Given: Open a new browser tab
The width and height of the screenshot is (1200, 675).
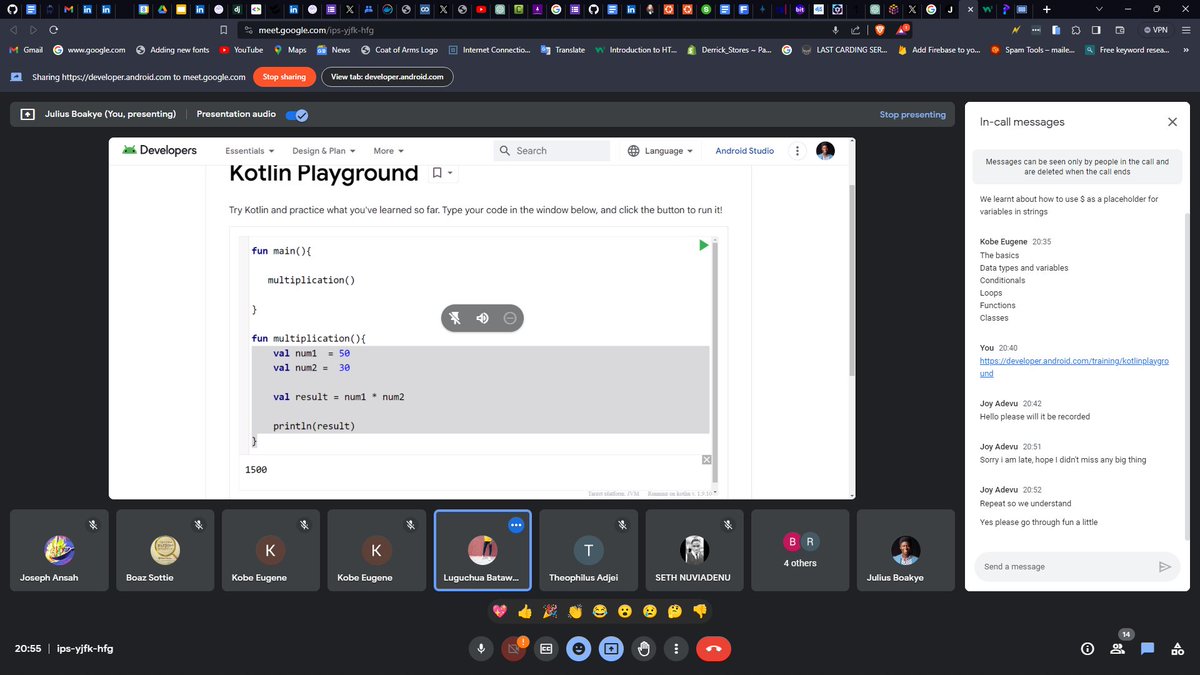Looking at the screenshot, I should click(x=1046, y=9).
